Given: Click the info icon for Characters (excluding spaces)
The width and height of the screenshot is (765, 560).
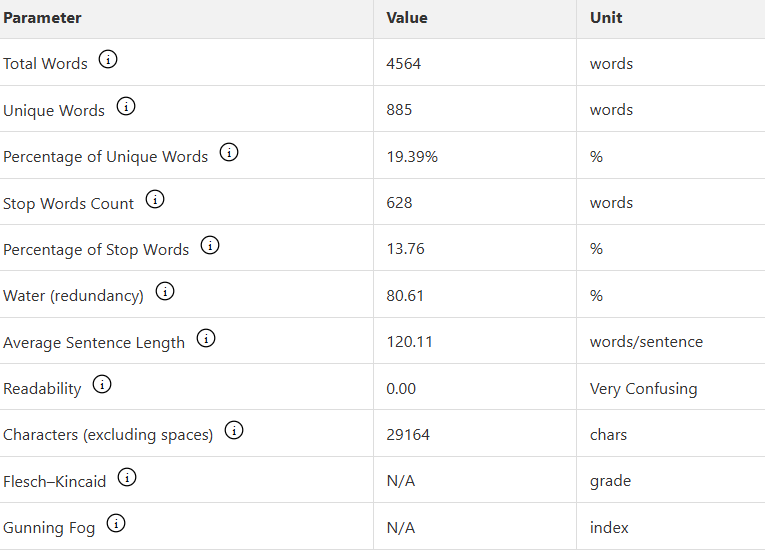Looking at the screenshot, I should click(234, 430).
